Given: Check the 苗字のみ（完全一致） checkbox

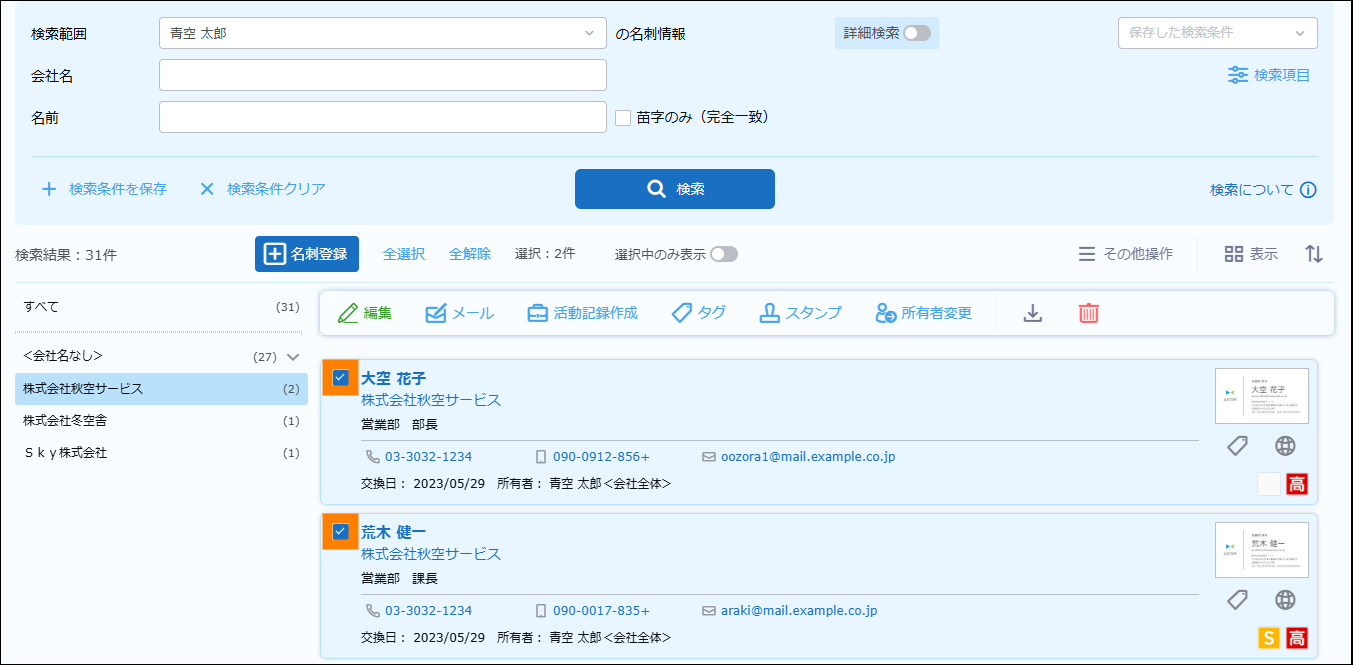Looking at the screenshot, I should (x=623, y=117).
